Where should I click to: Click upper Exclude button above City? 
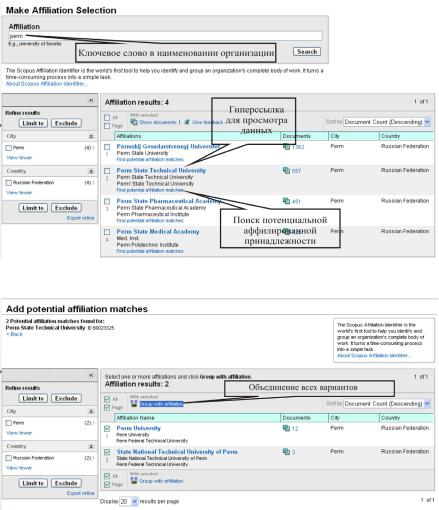(66, 123)
